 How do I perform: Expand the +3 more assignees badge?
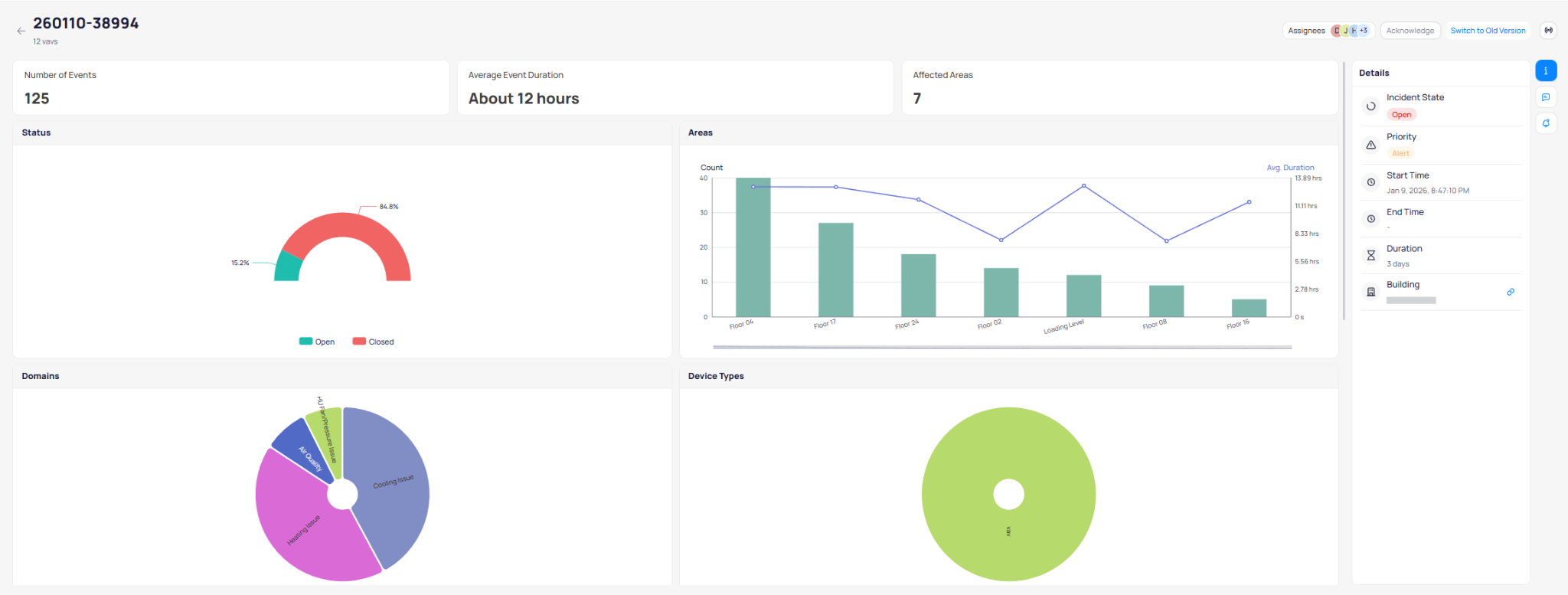point(1364,31)
